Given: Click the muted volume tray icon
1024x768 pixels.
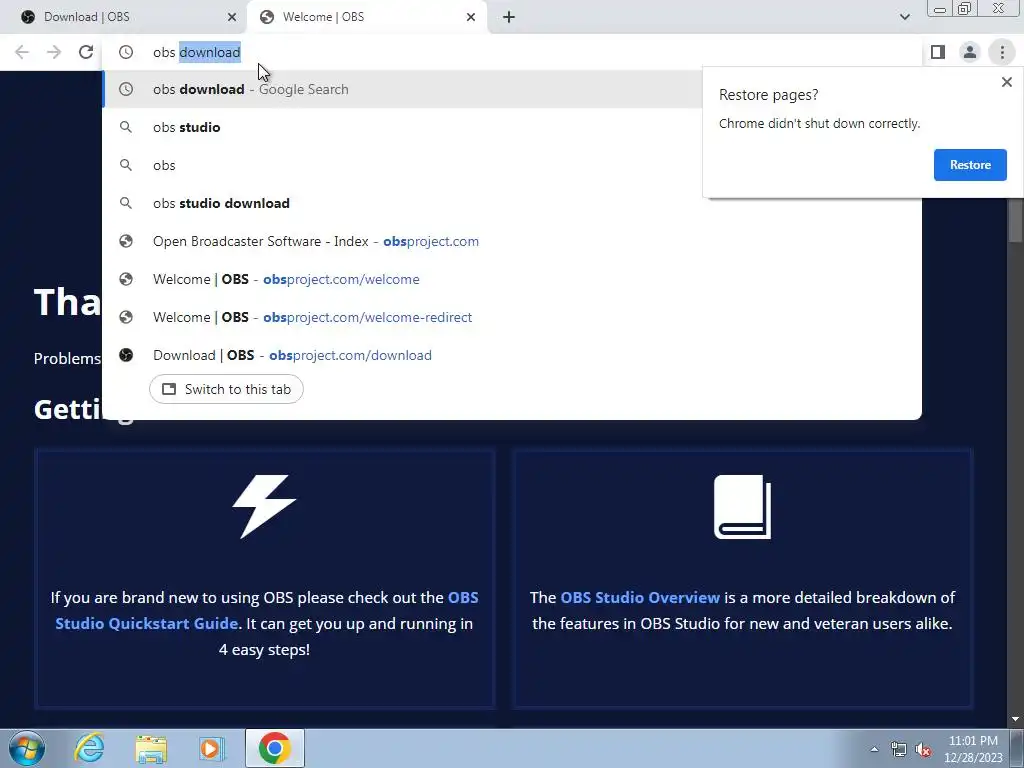Looking at the screenshot, I should (923, 749).
